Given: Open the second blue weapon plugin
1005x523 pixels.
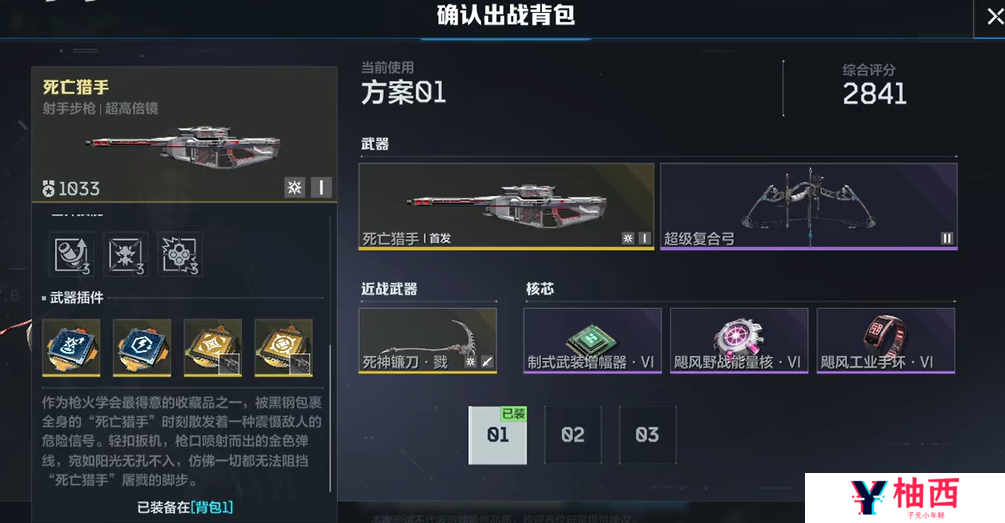Looking at the screenshot, I should 142,347.
